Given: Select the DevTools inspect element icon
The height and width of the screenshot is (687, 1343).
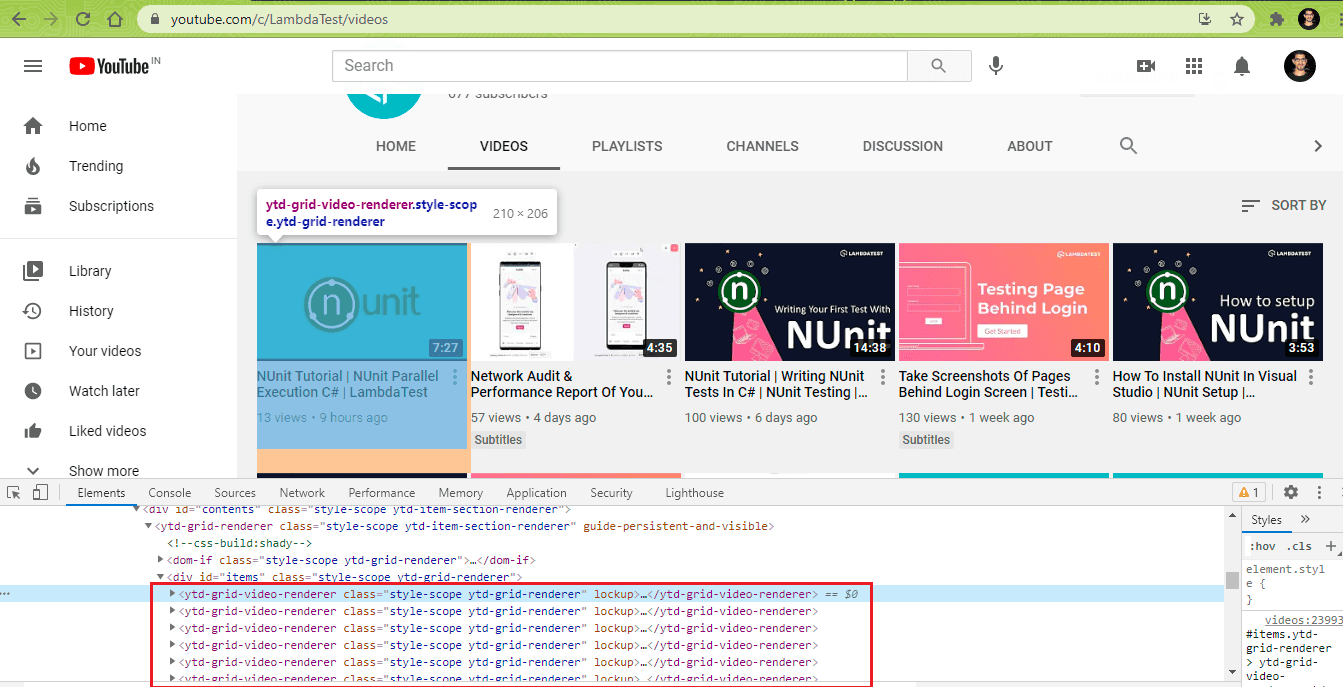Looking at the screenshot, I should coord(14,492).
